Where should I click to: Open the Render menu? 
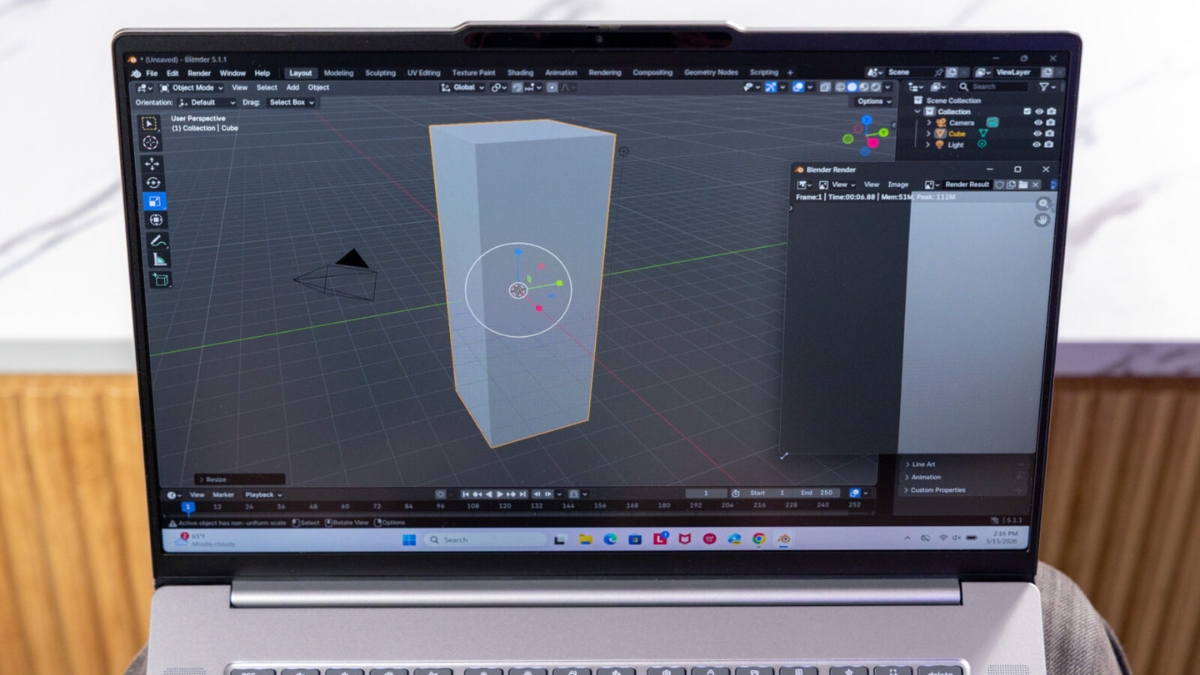click(199, 73)
